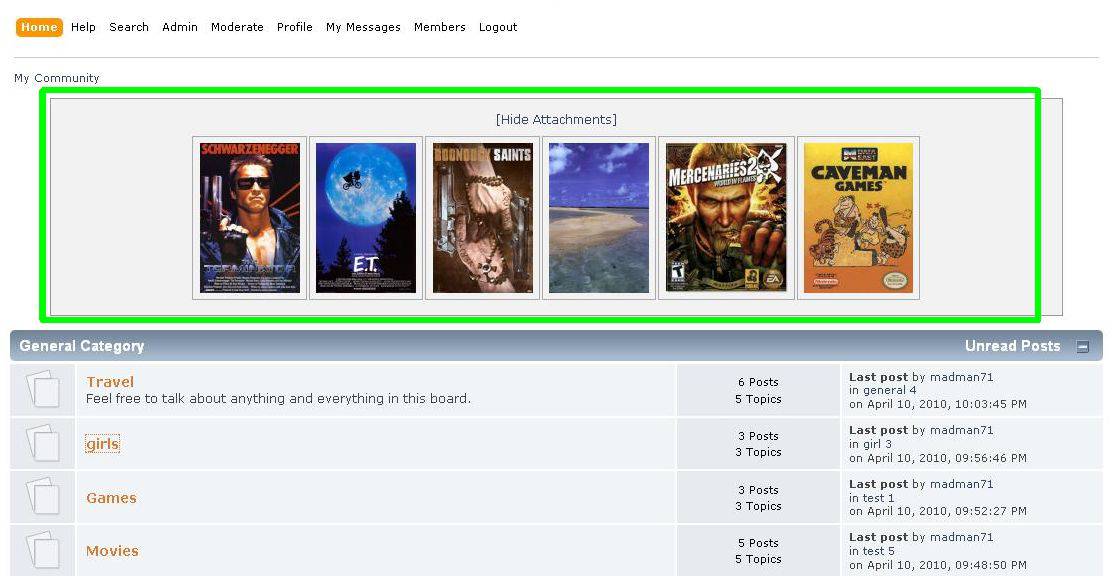Open the 'girl 3' last post link

pyautogui.click(x=877, y=444)
